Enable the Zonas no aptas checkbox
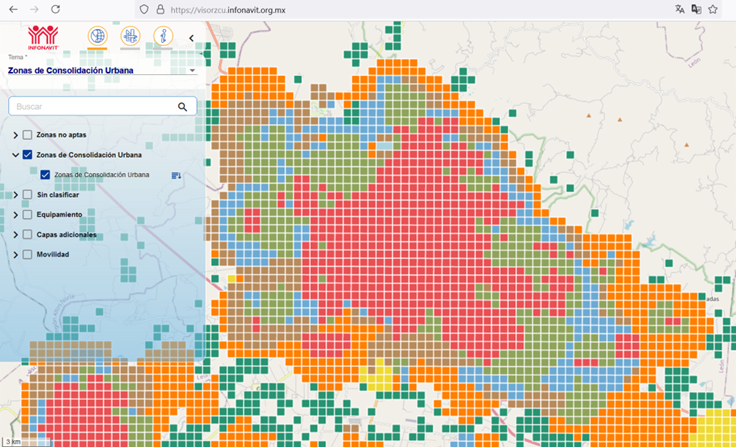The width and height of the screenshot is (736, 447). [27, 135]
